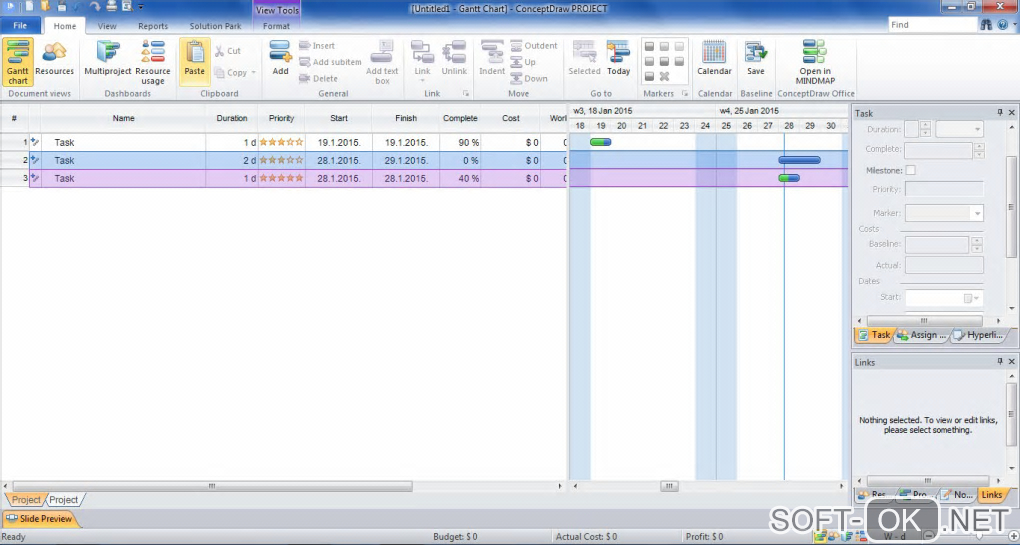Viewport: 1020px width, 545px height.
Task: Select the Links bottom panel tab
Action: (991, 494)
